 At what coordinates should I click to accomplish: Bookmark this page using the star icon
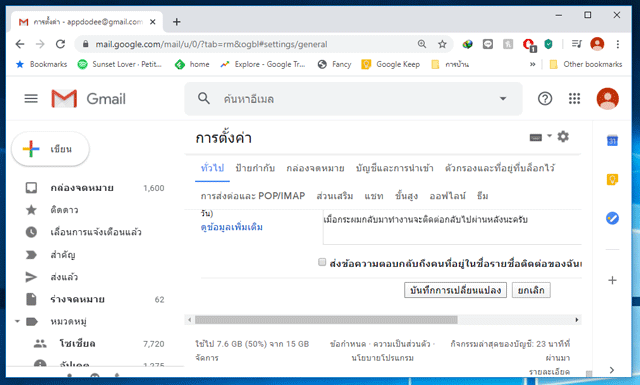point(442,44)
